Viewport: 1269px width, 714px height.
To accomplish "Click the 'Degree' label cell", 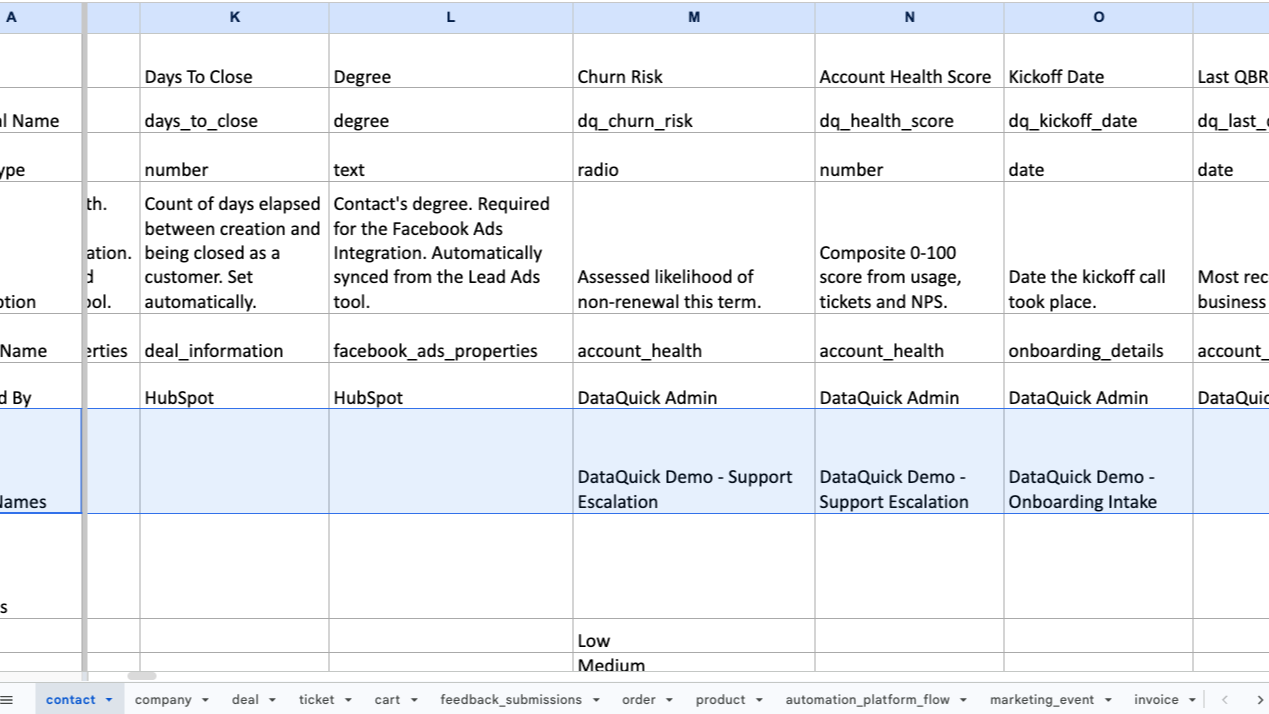I will (451, 62).
